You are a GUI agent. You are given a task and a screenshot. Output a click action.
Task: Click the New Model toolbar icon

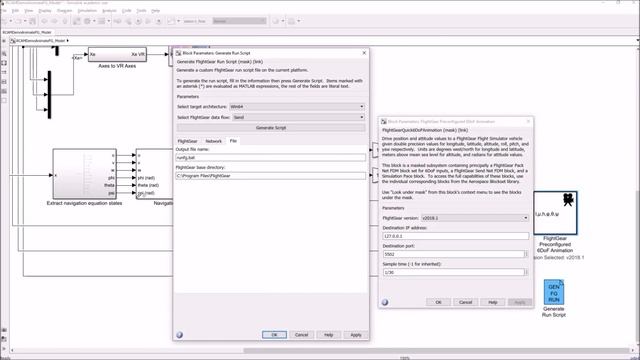[5, 21]
